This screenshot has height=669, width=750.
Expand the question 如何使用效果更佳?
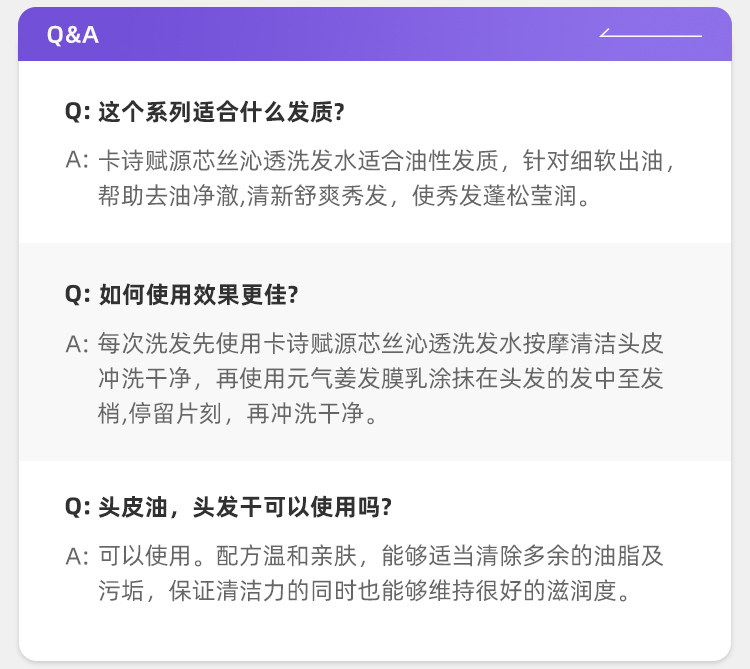(x=198, y=295)
